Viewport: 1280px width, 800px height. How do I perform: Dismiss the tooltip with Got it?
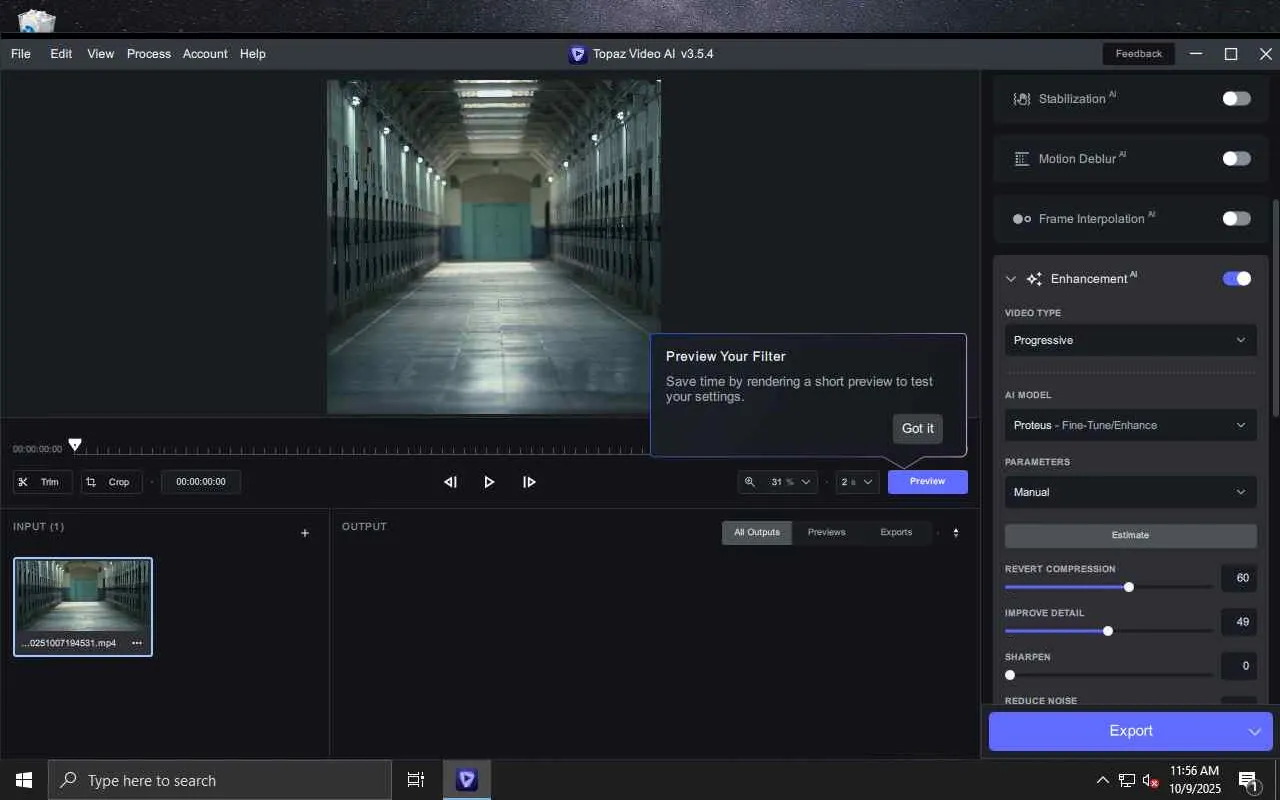coord(917,428)
